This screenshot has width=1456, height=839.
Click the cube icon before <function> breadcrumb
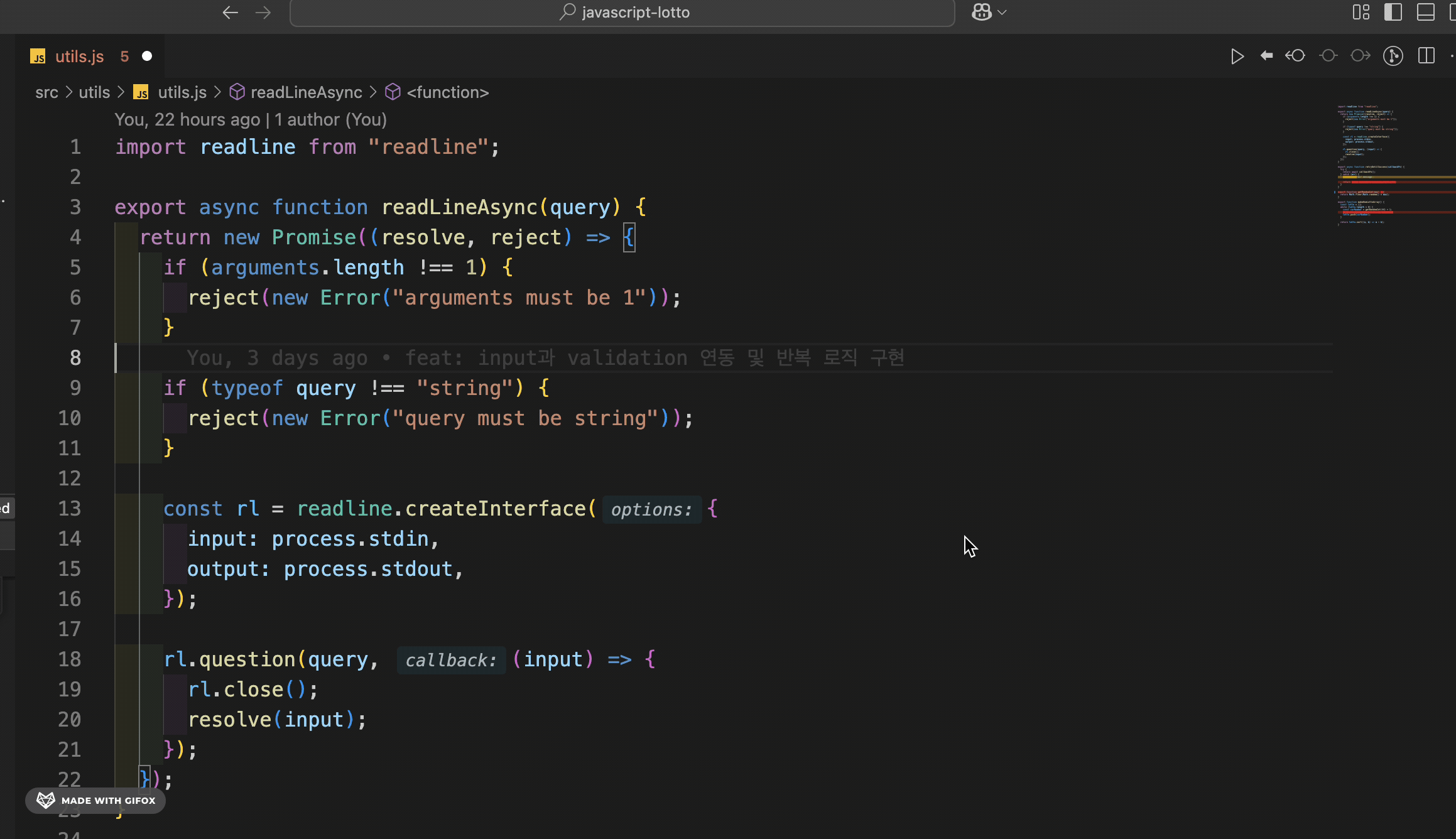pyautogui.click(x=393, y=92)
